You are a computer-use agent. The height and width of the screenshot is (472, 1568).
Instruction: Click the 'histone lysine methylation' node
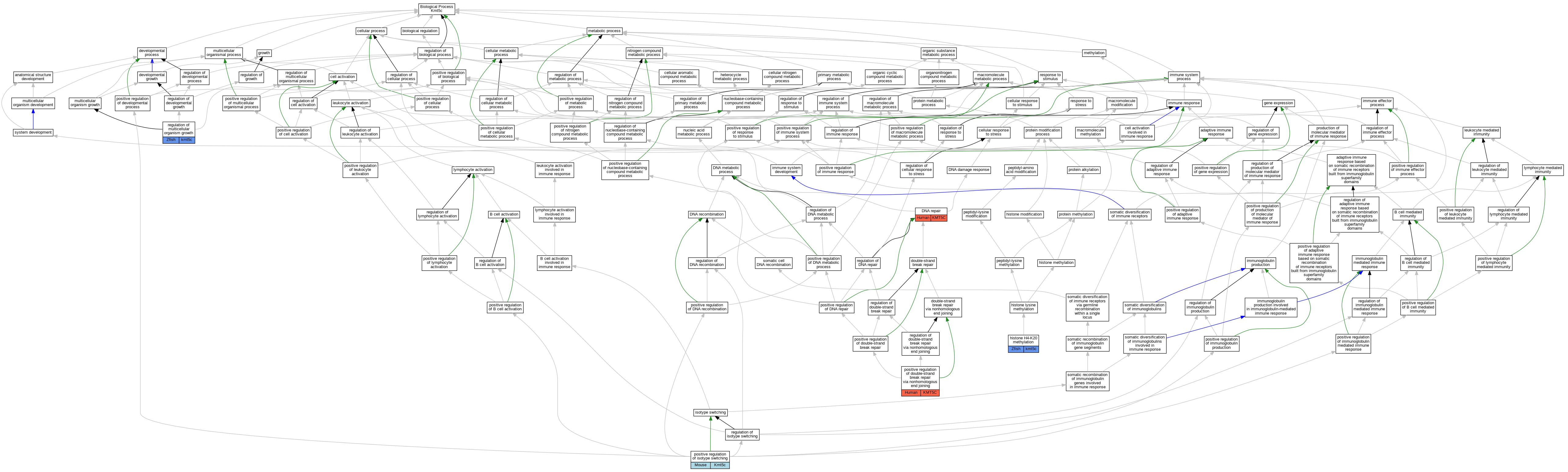tap(1023, 307)
